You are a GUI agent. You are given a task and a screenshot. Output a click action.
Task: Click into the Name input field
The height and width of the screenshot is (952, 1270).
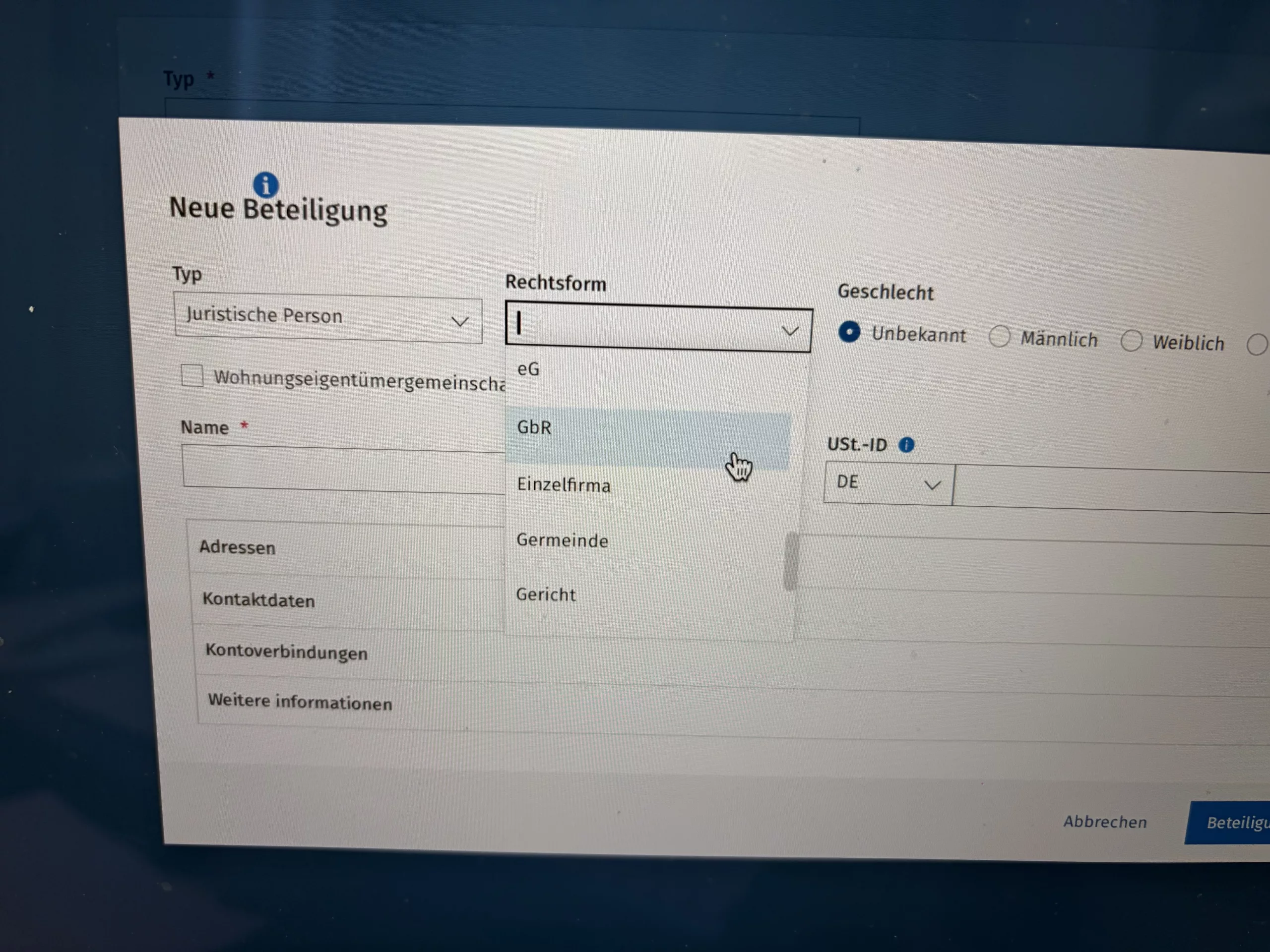(x=343, y=469)
